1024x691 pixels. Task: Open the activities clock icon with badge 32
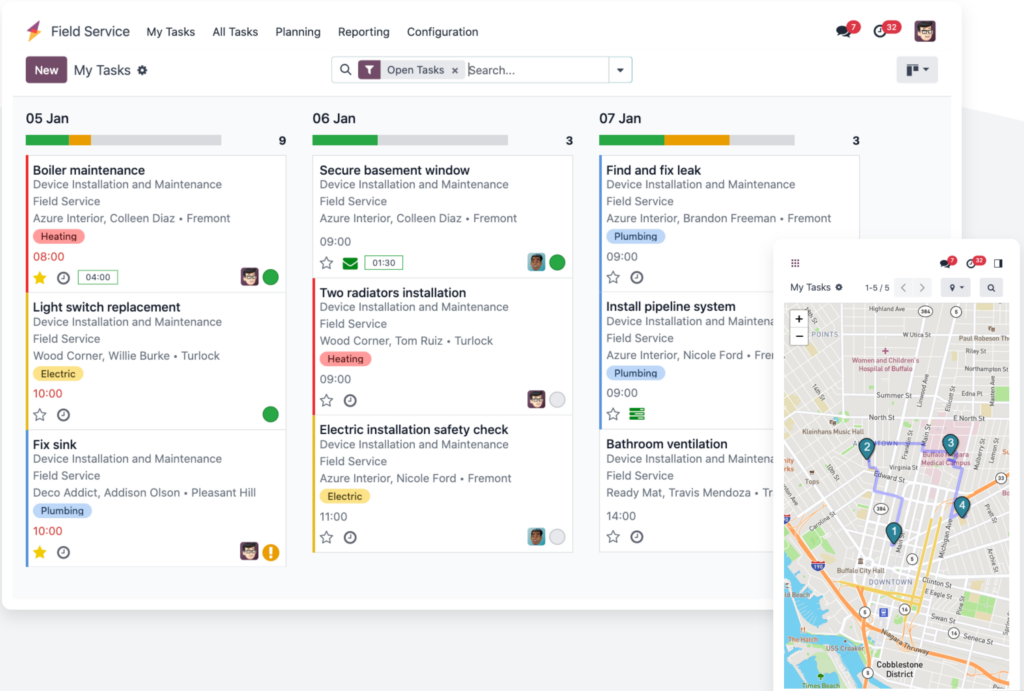(x=881, y=31)
